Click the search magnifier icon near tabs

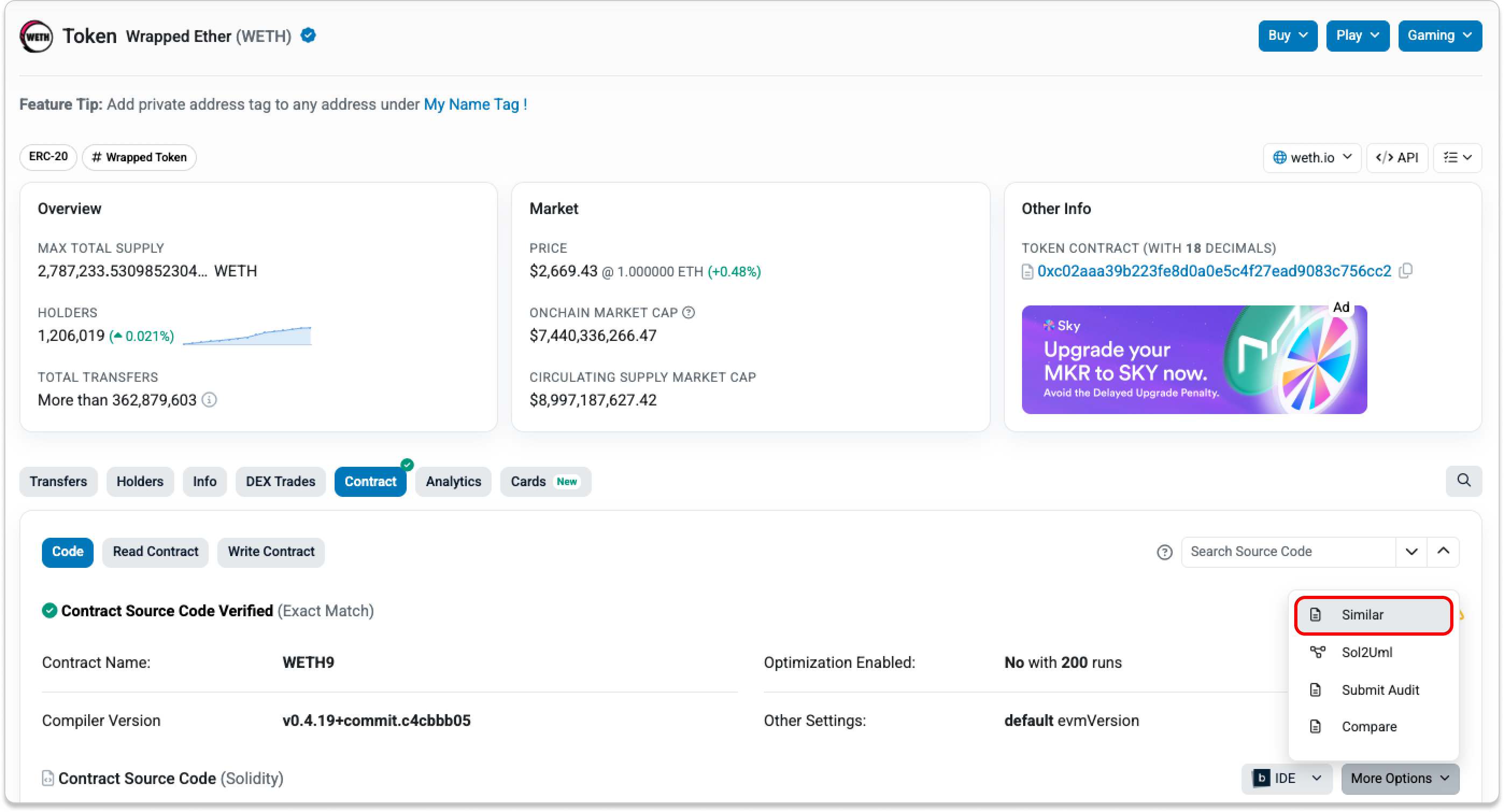pos(1463,480)
